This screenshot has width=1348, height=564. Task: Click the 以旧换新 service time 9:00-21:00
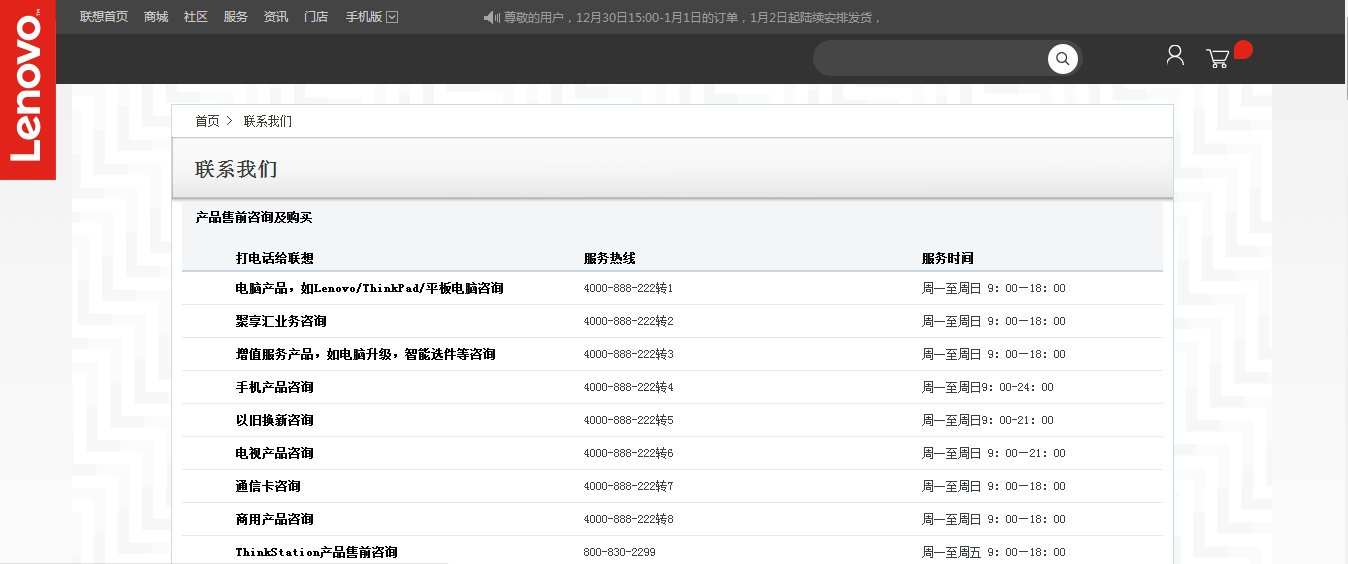coord(988,420)
